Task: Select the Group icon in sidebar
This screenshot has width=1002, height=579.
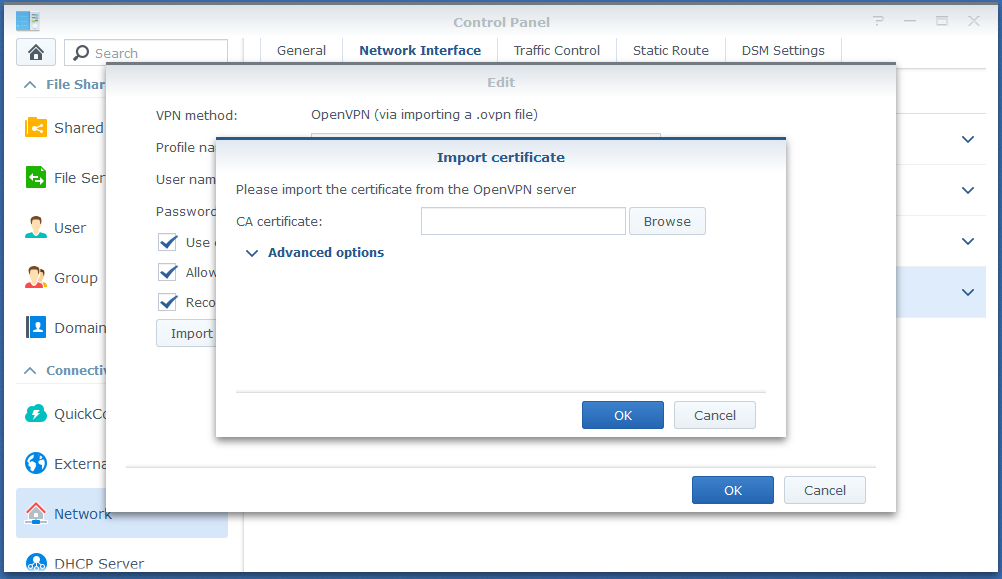Action: (x=36, y=278)
